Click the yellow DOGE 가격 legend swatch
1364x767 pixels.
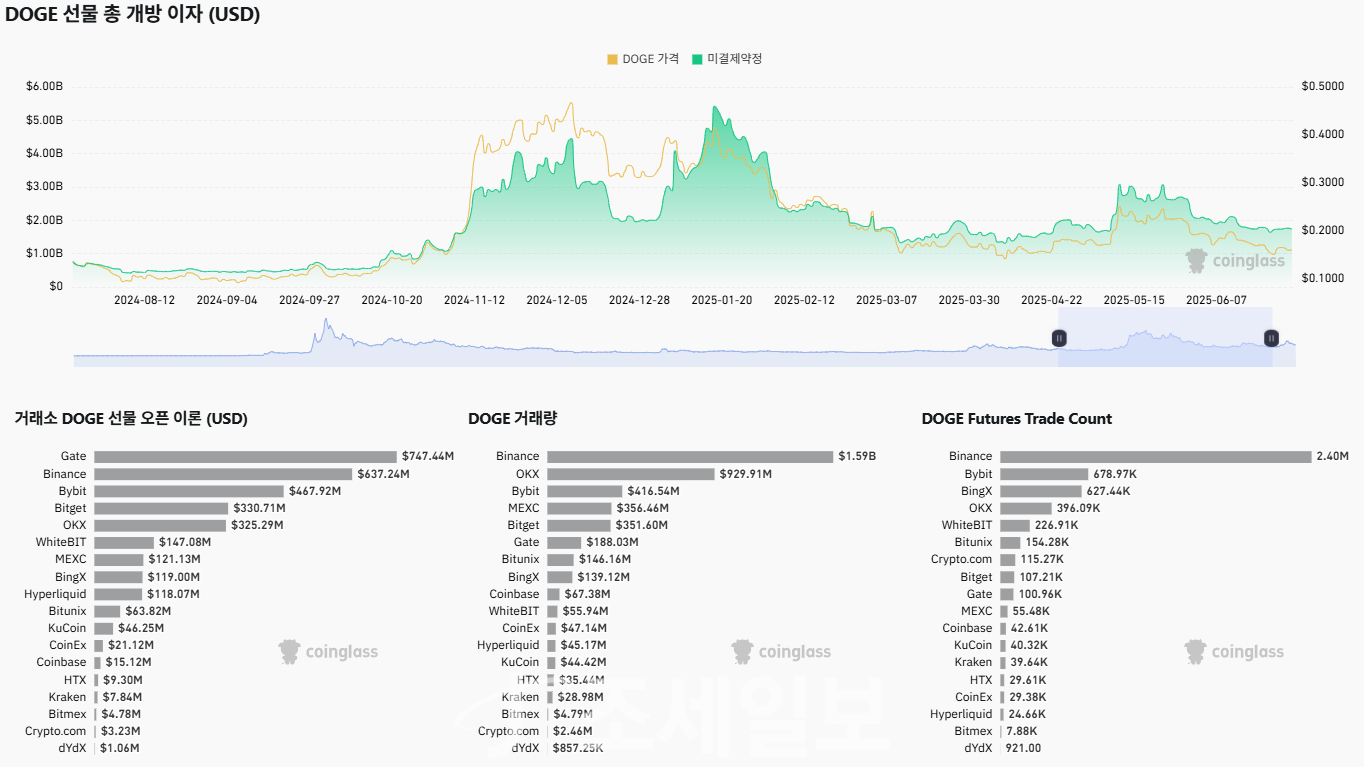612,59
